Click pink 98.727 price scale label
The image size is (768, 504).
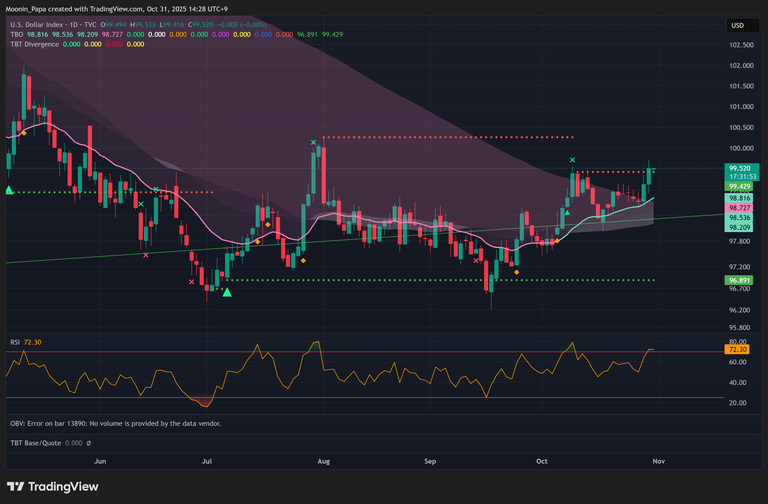[740, 208]
